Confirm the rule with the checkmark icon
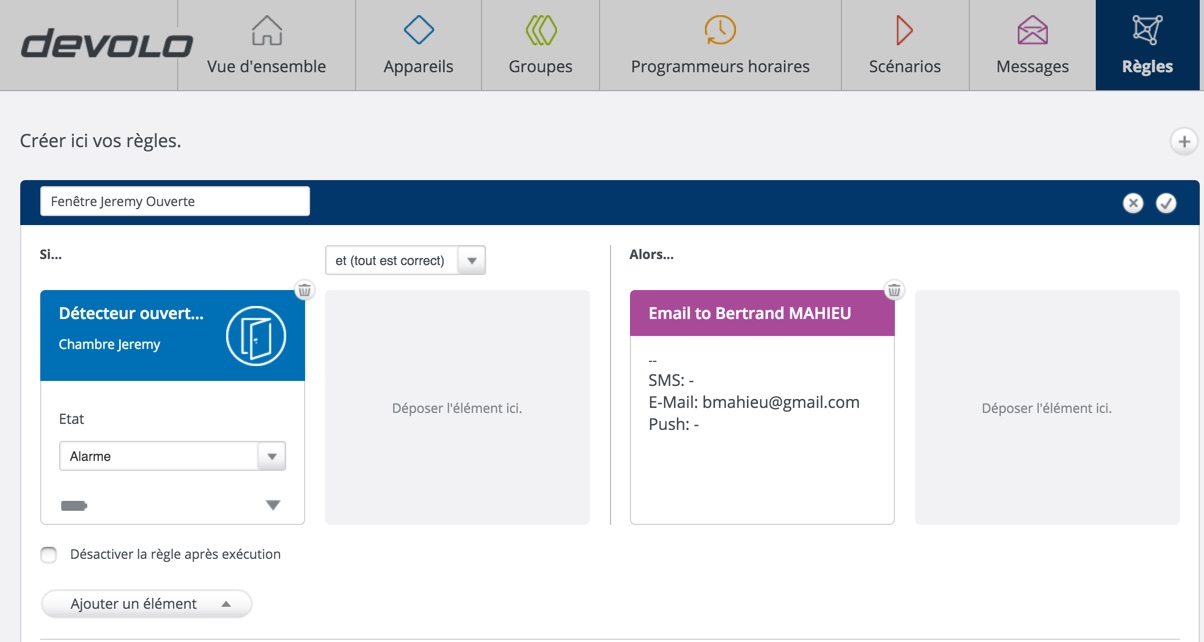The width and height of the screenshot is (1204, 642). click(1166, 203)
